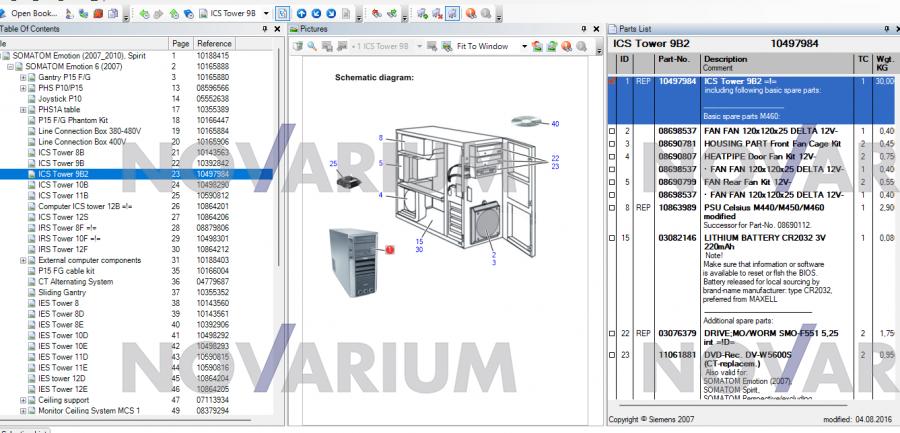900x433 pixels.
Task: Open the Fit To Window zoom dropdown
Action: 525,46
